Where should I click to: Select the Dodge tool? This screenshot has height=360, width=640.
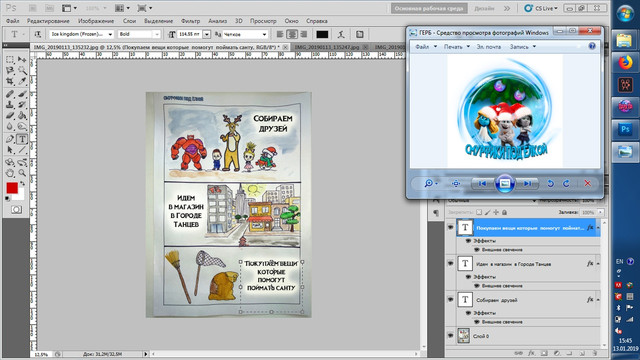(22, 127)
